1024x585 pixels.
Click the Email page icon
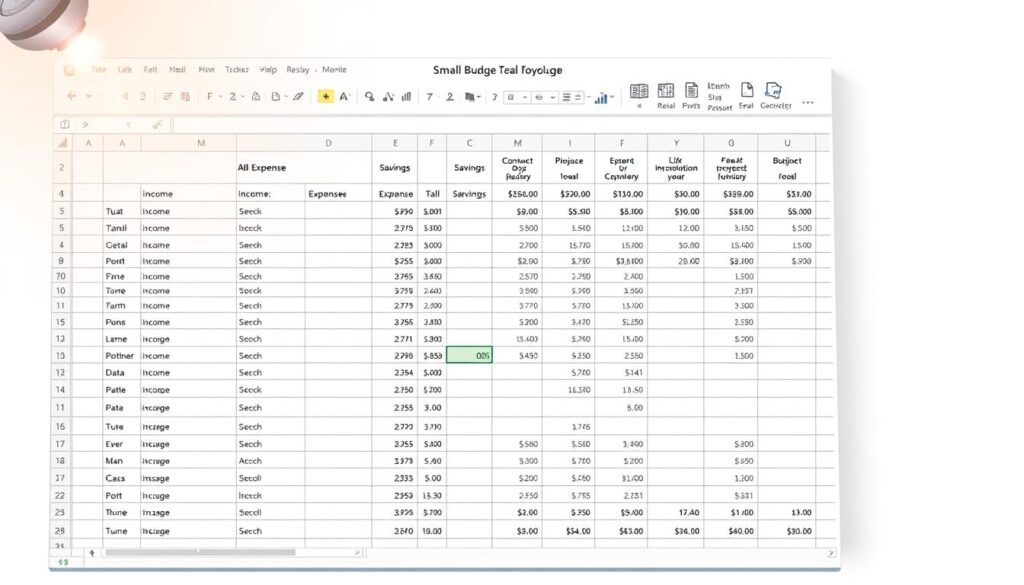(747, 90)
